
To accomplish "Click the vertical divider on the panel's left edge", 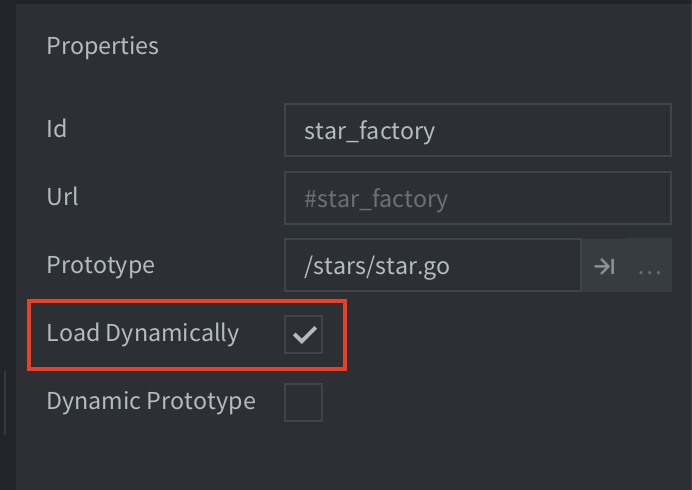I will tap(5, 403).
